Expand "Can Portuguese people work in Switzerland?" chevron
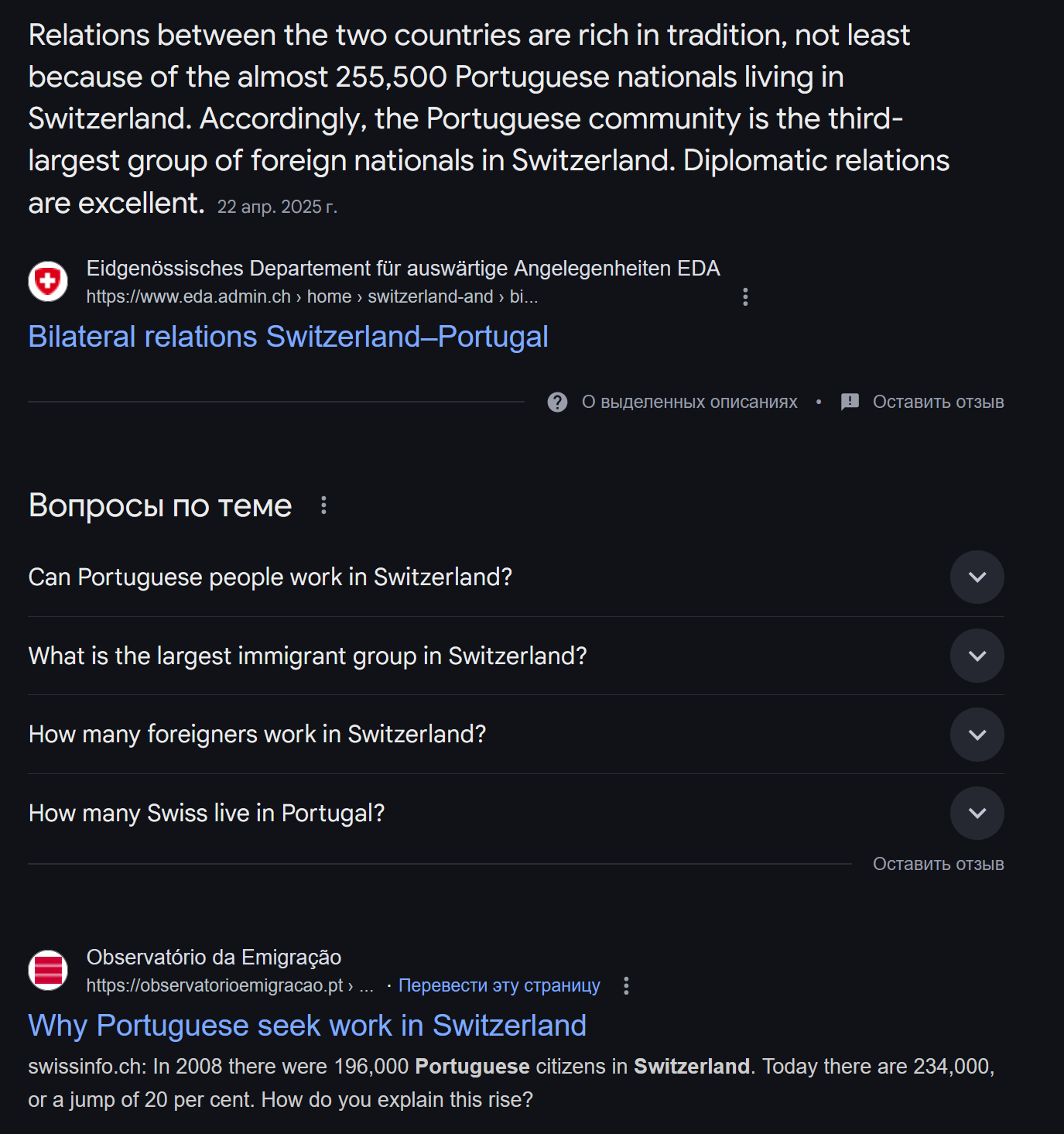The image size is (1064, 1134). click(x=977, y=577)
